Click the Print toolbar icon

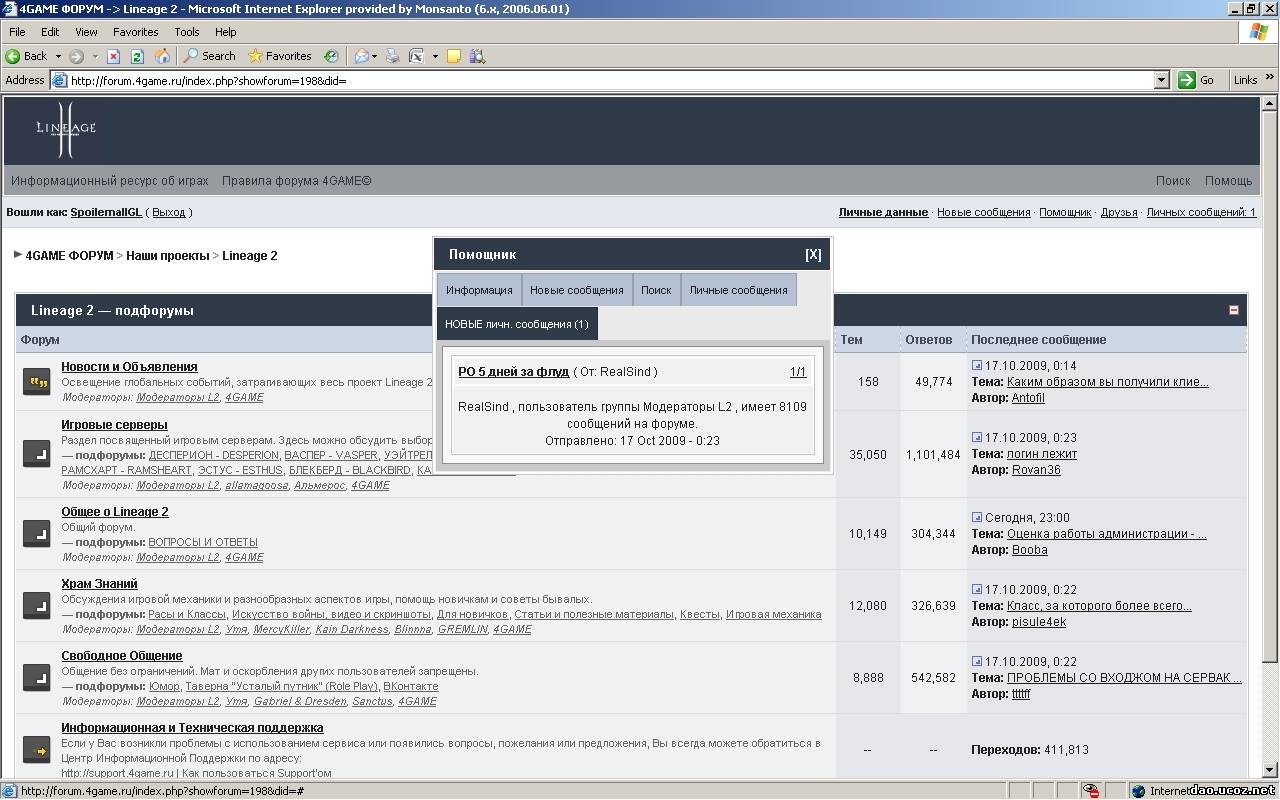pyautogui.click(x=393, y=56)
